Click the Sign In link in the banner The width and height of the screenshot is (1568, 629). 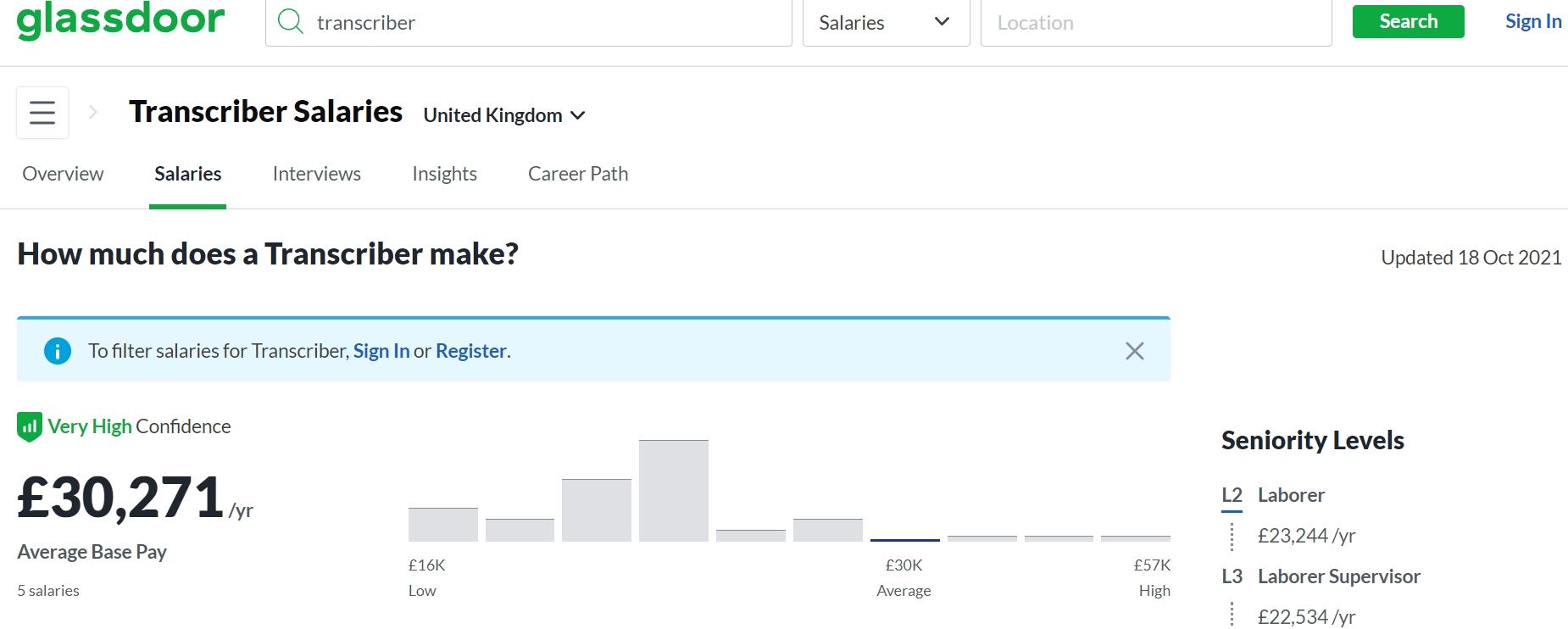[x=381, y=351]
